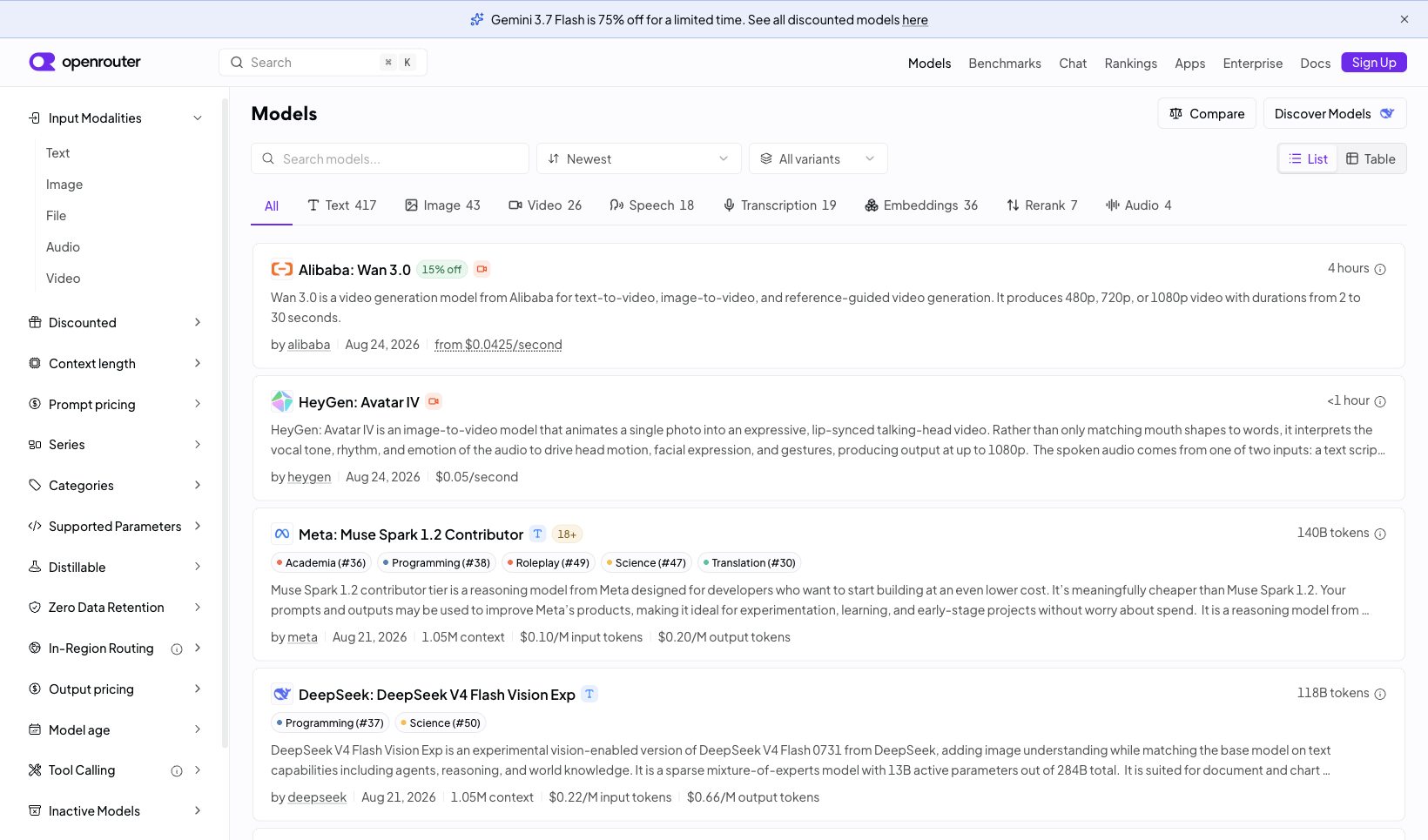Click the Model age calendar icon
1428x840 pixels.
[x=35, y=729]
